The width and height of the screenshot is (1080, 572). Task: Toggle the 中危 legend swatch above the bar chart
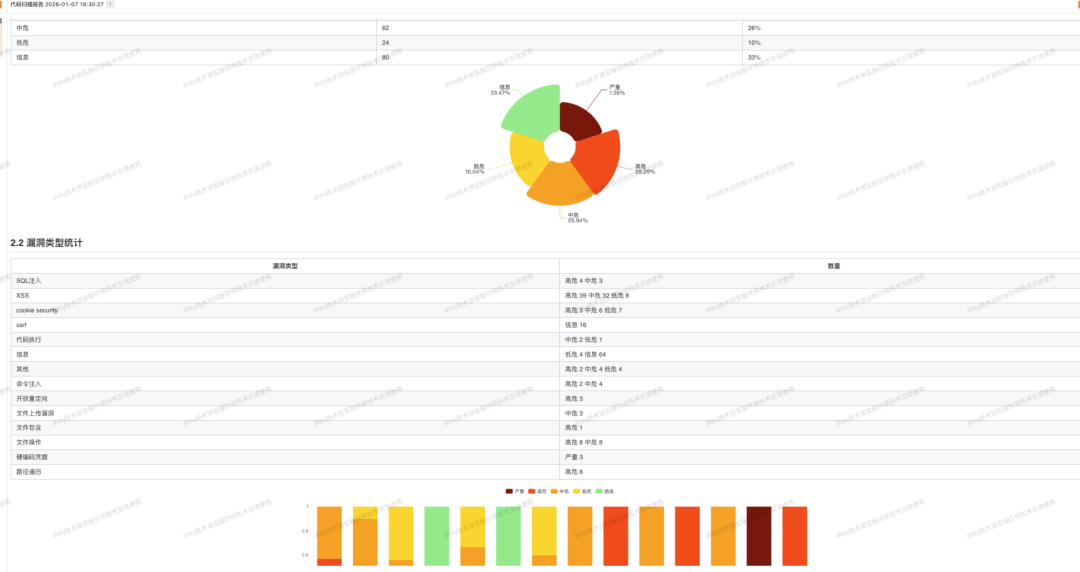(x=554, y=491)
